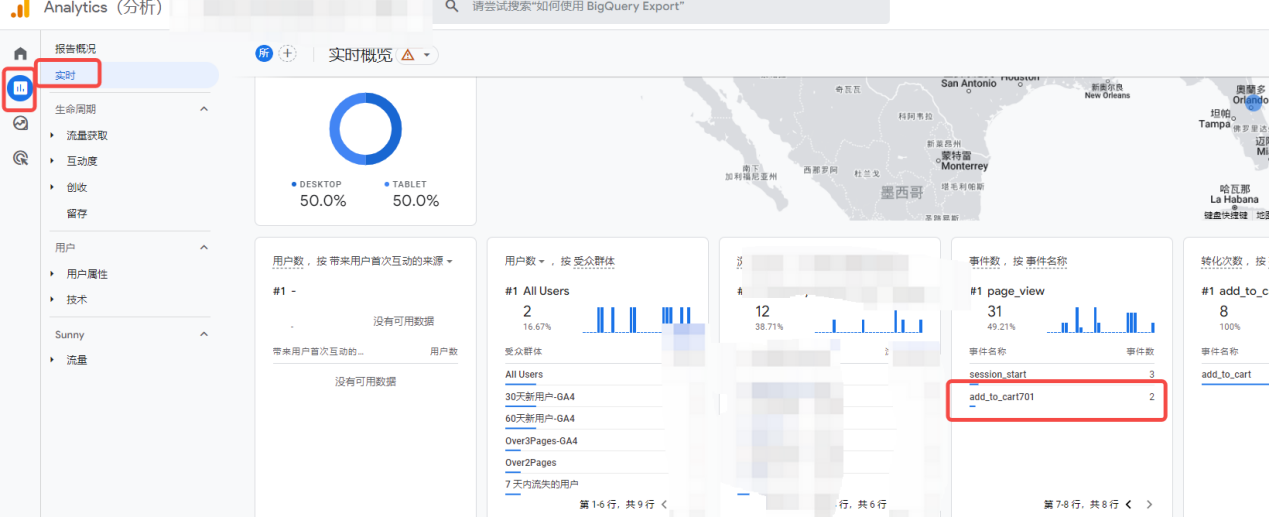This screenshot has height=517, width=1269.
Task: Collapse the 用户 section chevron
Action: click(204, 247)
